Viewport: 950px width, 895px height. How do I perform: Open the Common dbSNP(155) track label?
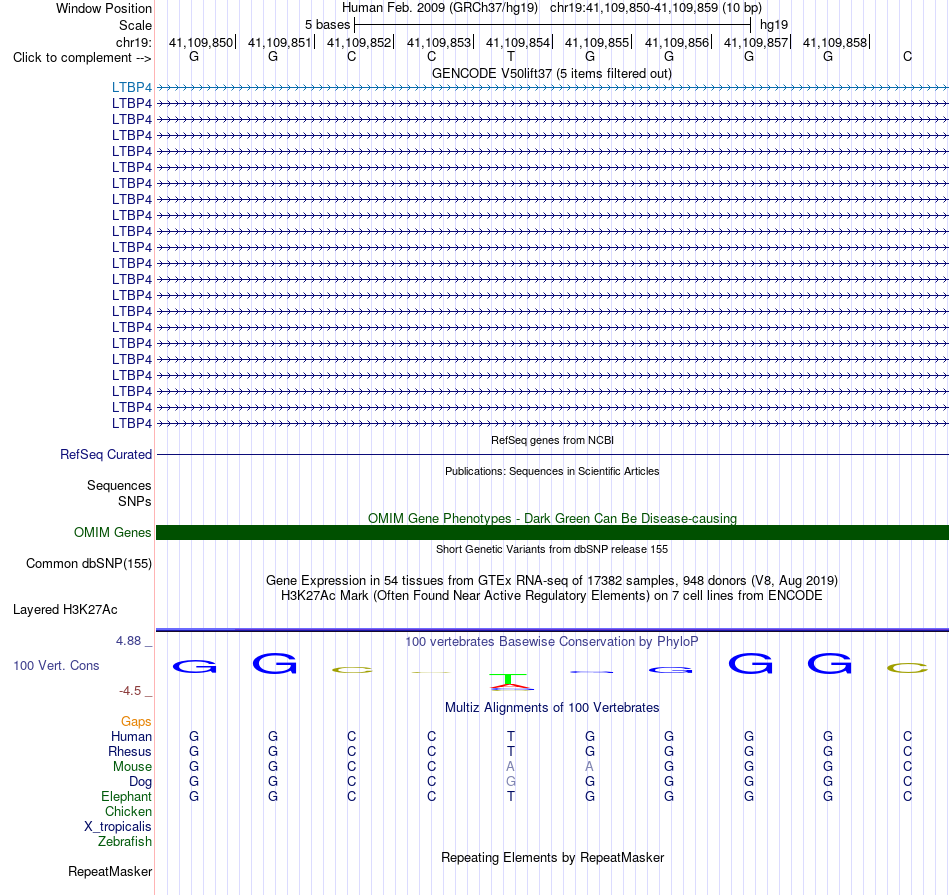coord(88,563)
